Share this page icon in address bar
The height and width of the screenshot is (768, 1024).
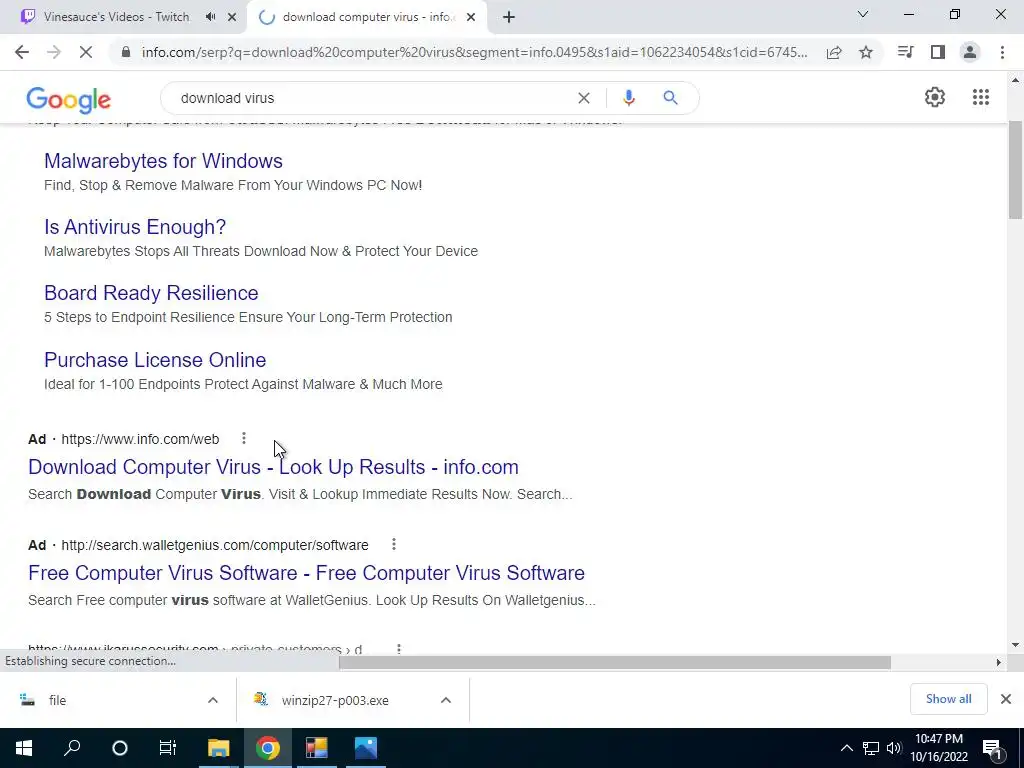834,53
